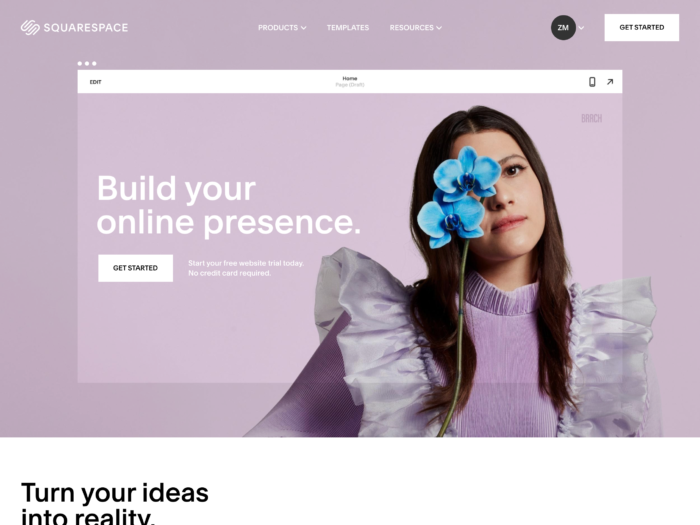Screen dimensions: 700x525
Task: Click the Home page title in preview bar
Action: click(350, 79)
